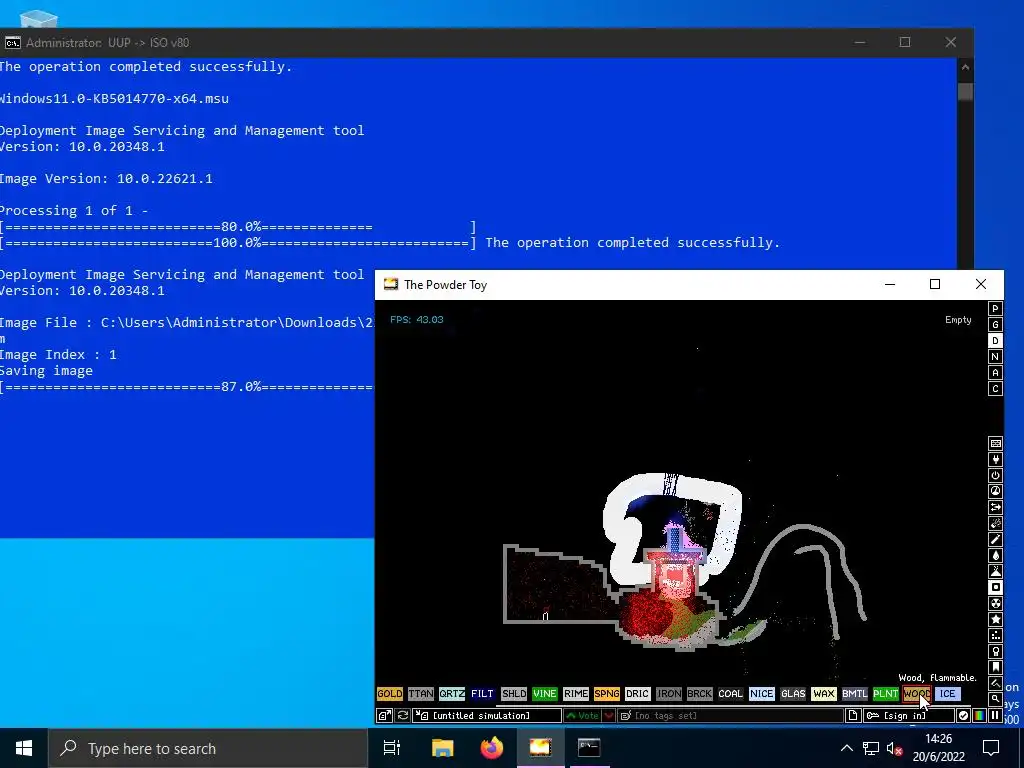Open the Walls menu section icon
Image resolution: width=1024 pixels, height=768 pixels.
pyautogui.click(x=995, y=443)
